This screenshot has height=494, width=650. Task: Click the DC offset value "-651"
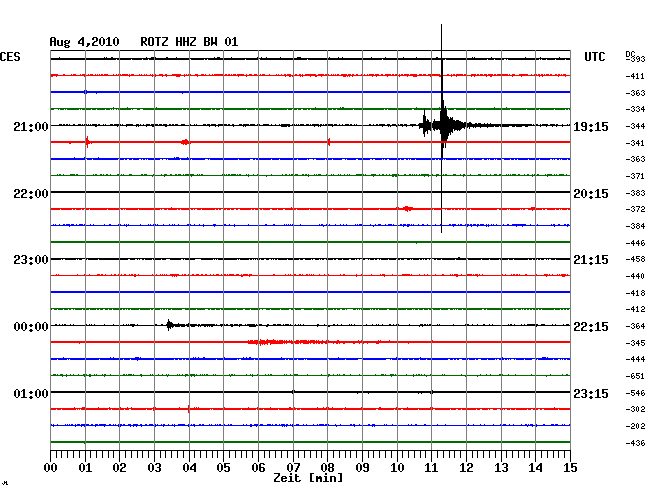pyautogui.click(x=635, y=376)
